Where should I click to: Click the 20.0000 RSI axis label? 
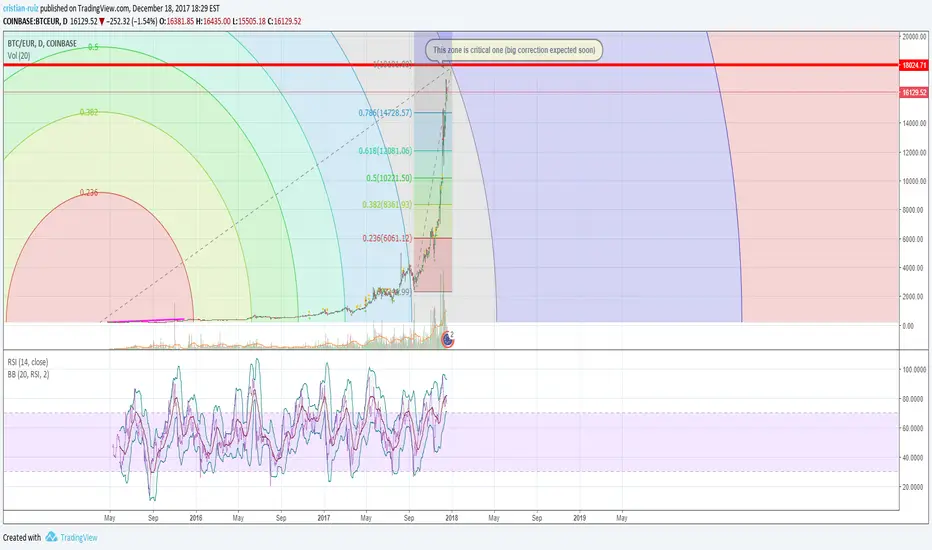[915, 487]
